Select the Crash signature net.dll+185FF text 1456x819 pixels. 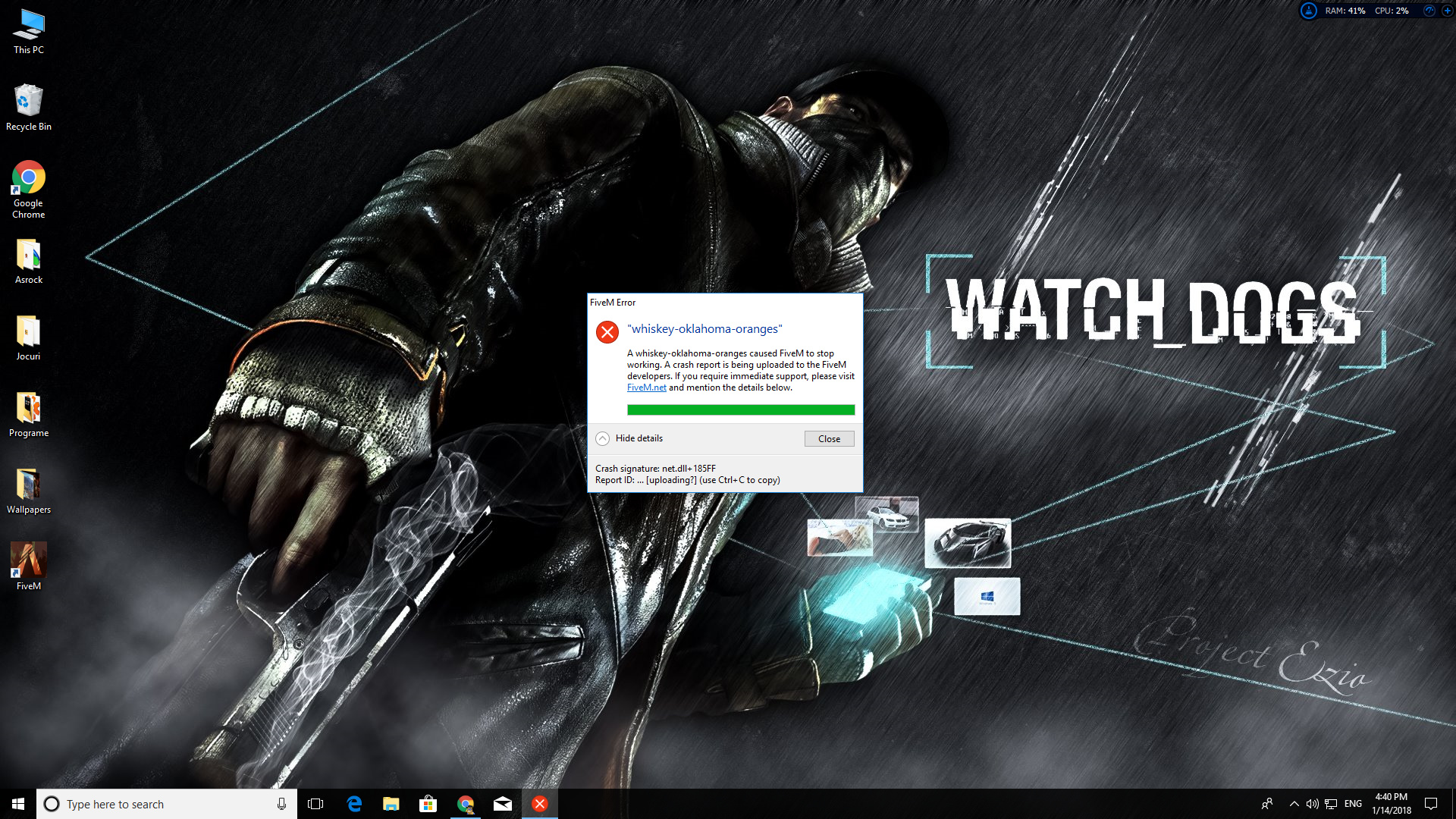point(655,469)
